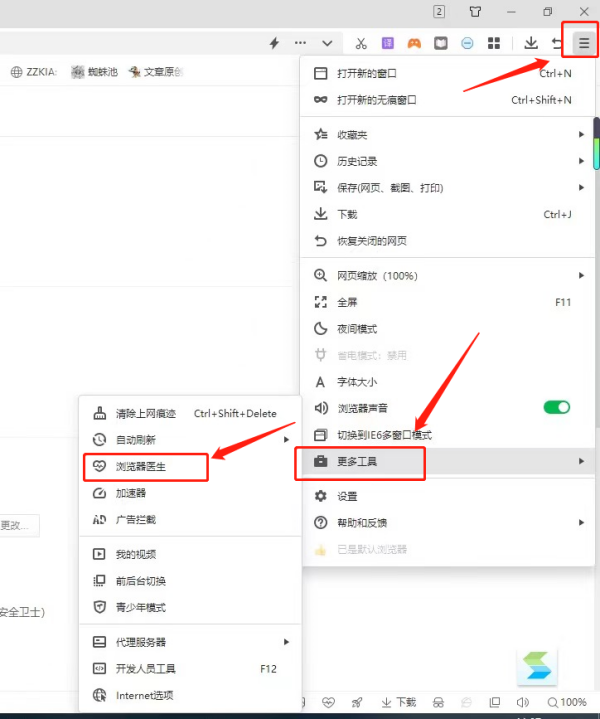Click the scissors screenshot icon in toolbar

[361, 43]
